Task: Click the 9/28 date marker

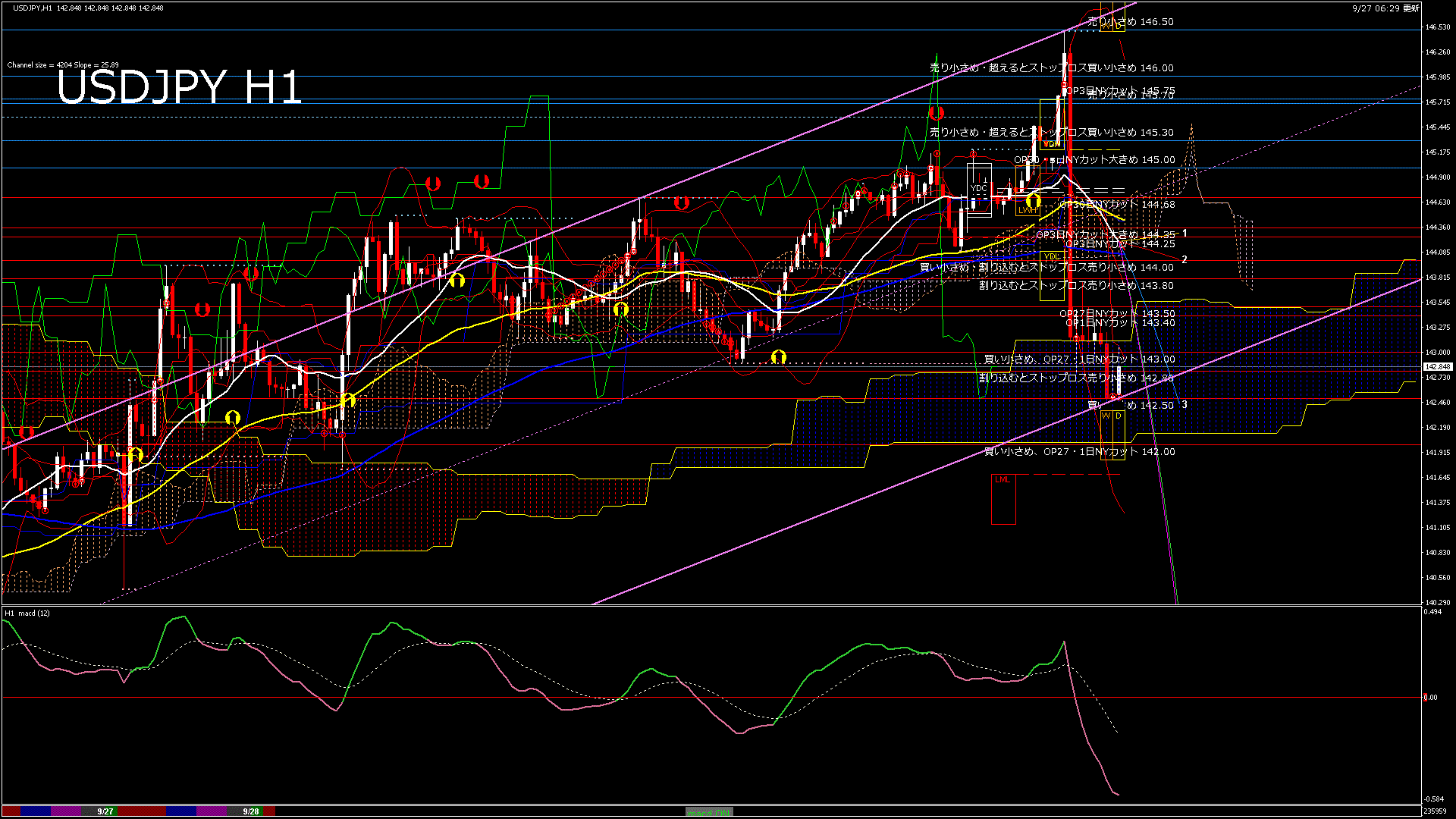Action: coord(251,811)
